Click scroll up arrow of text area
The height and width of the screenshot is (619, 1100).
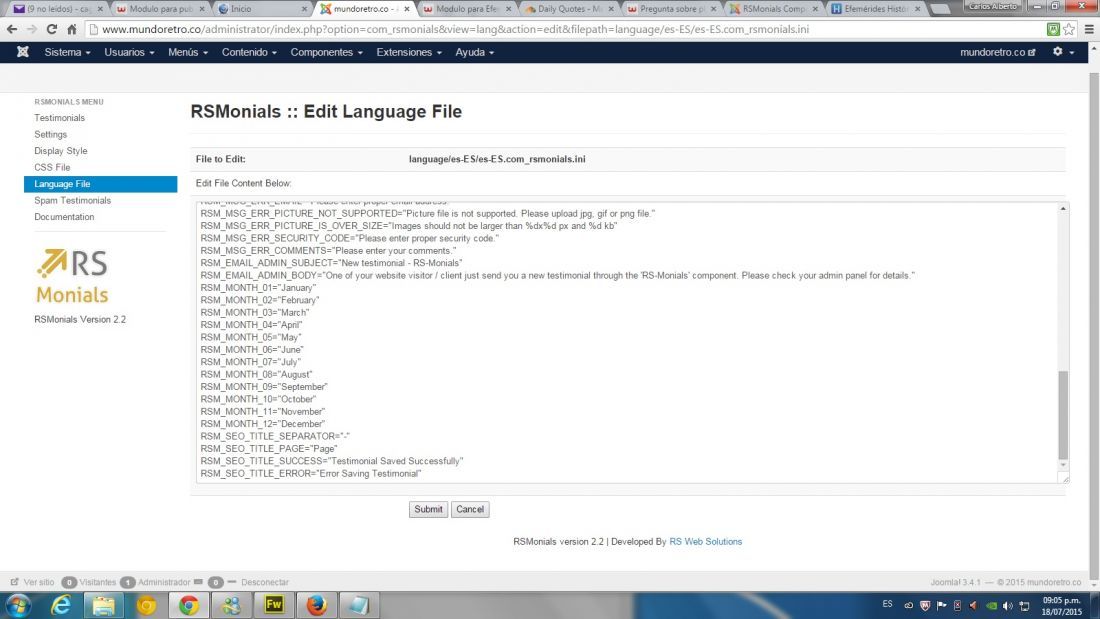1064,209
